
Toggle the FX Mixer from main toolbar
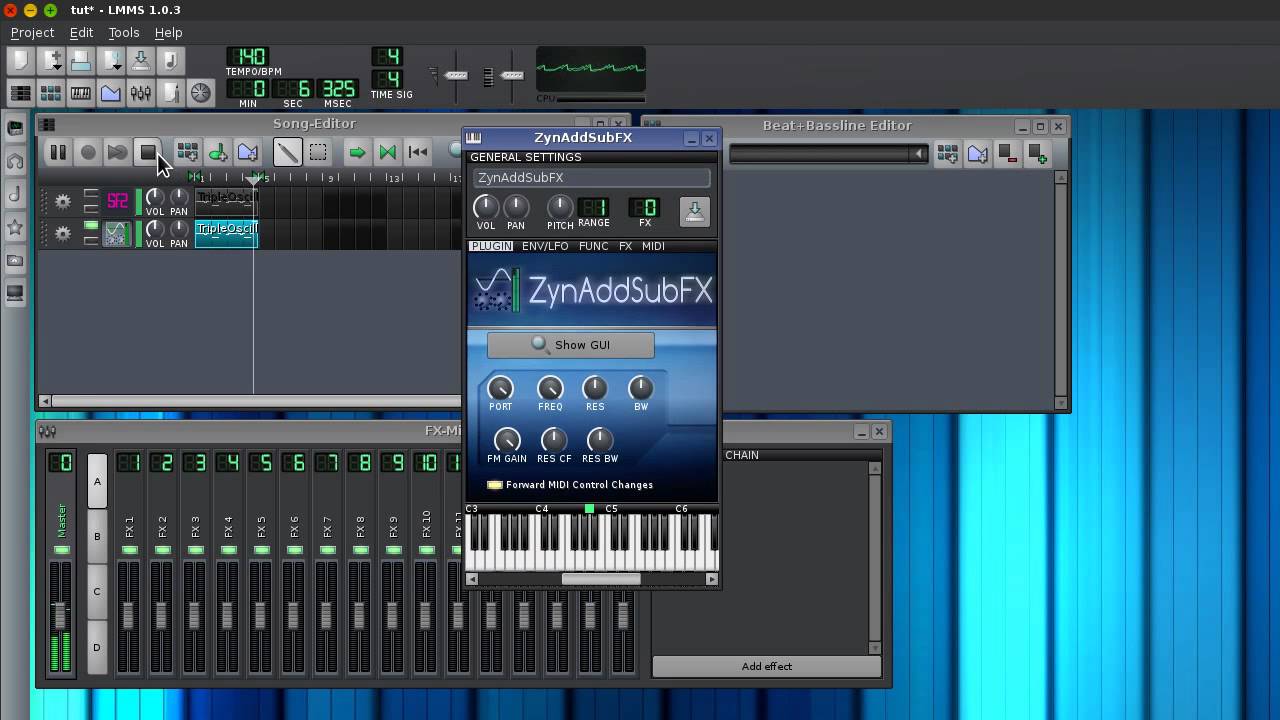141,93
